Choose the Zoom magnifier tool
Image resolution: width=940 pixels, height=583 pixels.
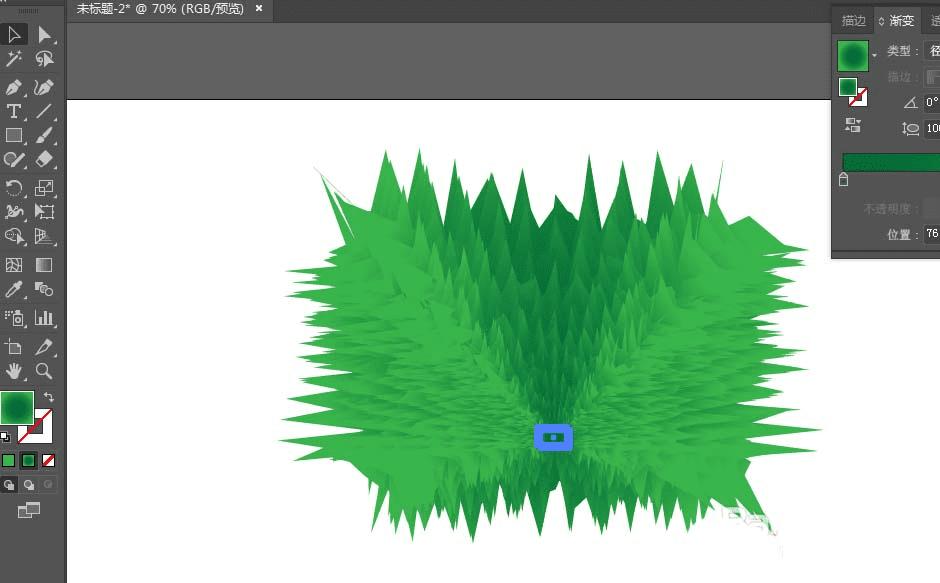point(44,371)
